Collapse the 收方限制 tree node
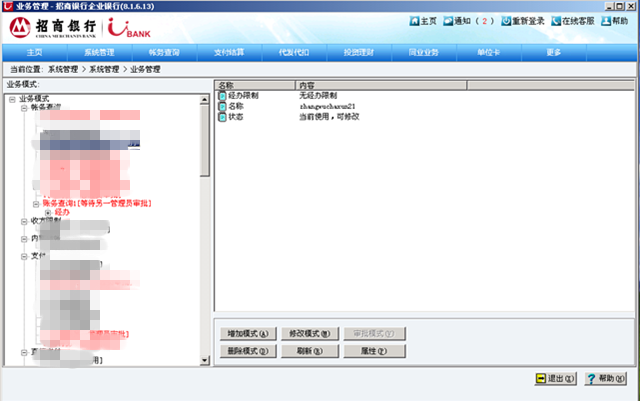This screenshot has height=401, width=640. (x=24, y=221)
